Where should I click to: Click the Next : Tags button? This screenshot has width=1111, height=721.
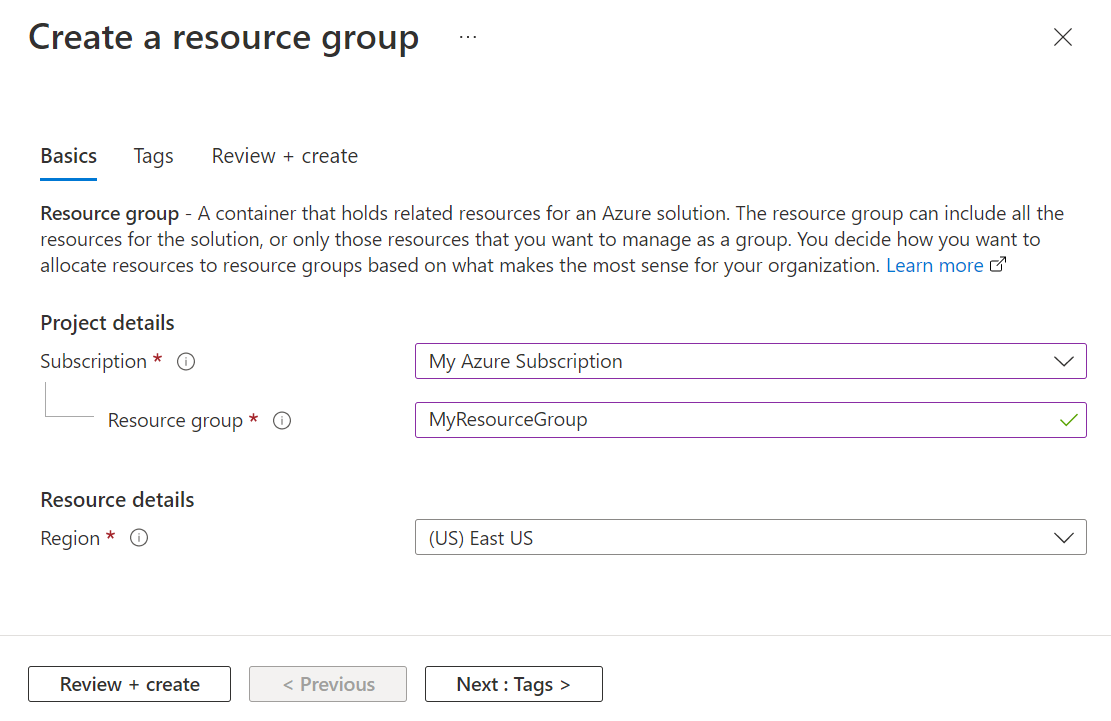[x=513, y=684]
